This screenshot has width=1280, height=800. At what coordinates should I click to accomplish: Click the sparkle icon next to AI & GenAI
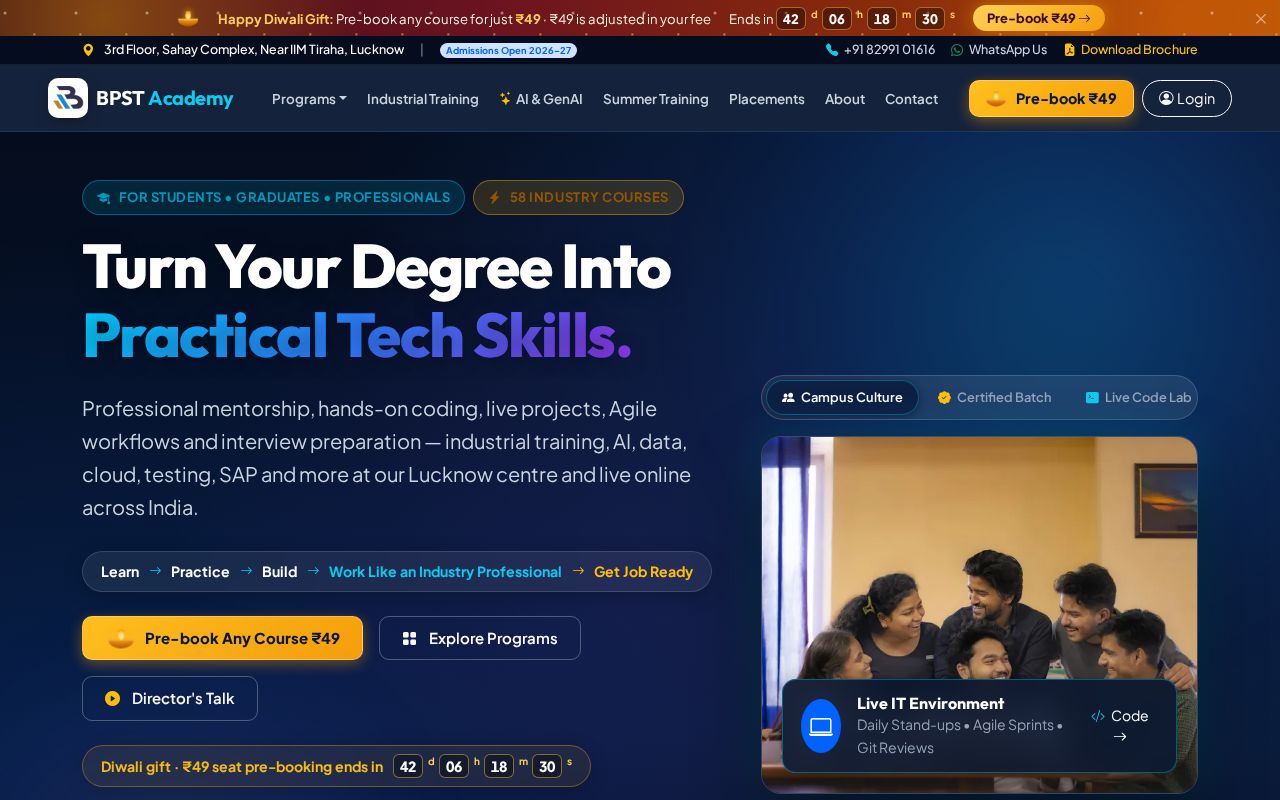point(505,98)
